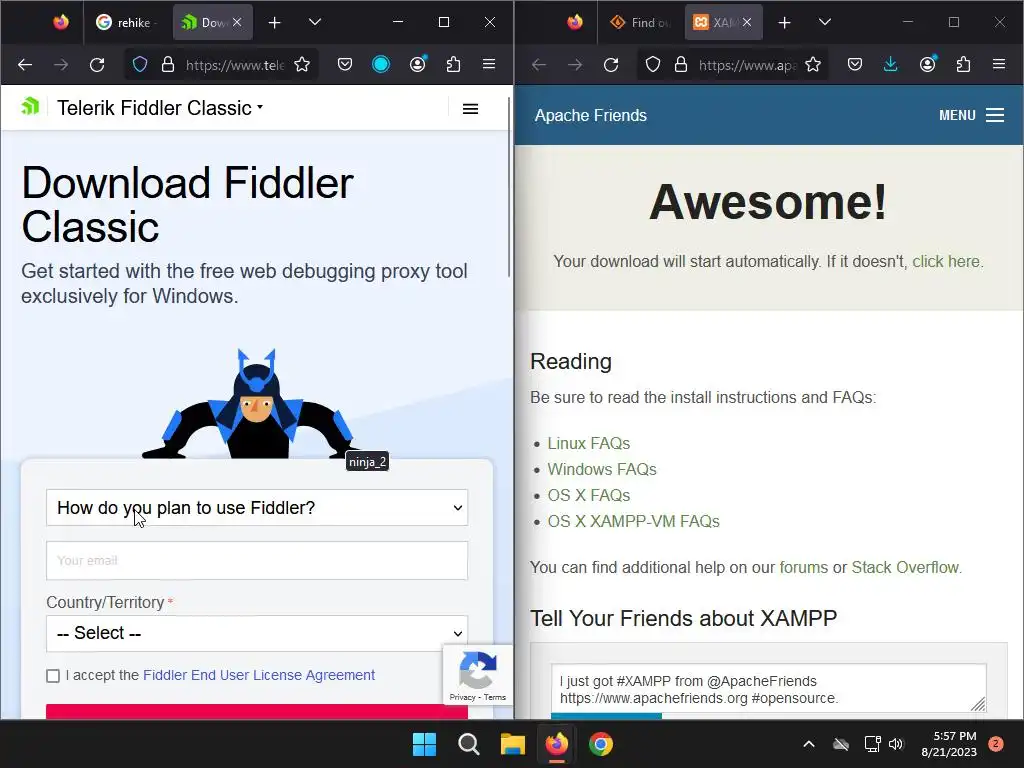This screenshot has width=1024, height=768.
Task: Click the green Telerik logo
Action: [30, 106]
